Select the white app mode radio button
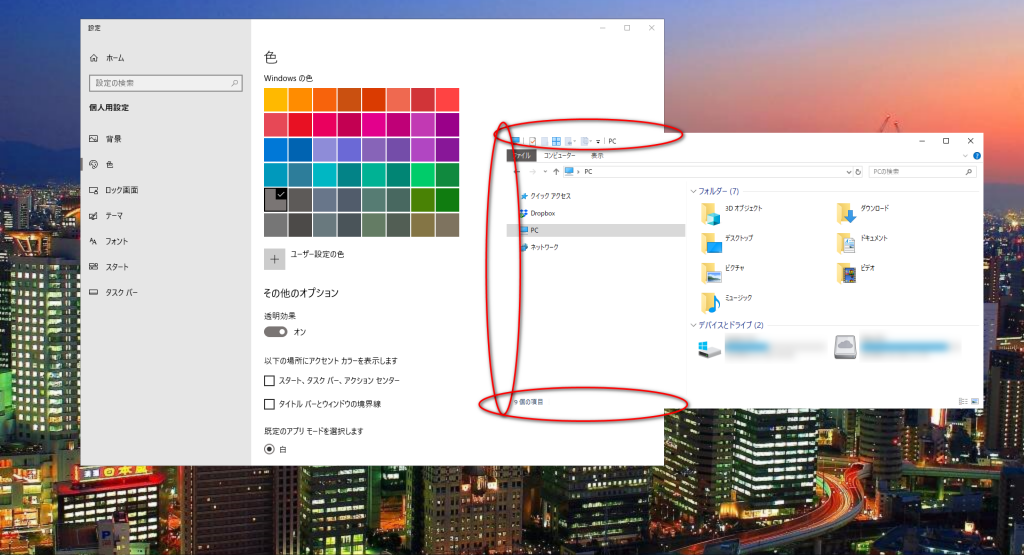The height and width of the screenshot is (555, 1024). pos(269,450)
